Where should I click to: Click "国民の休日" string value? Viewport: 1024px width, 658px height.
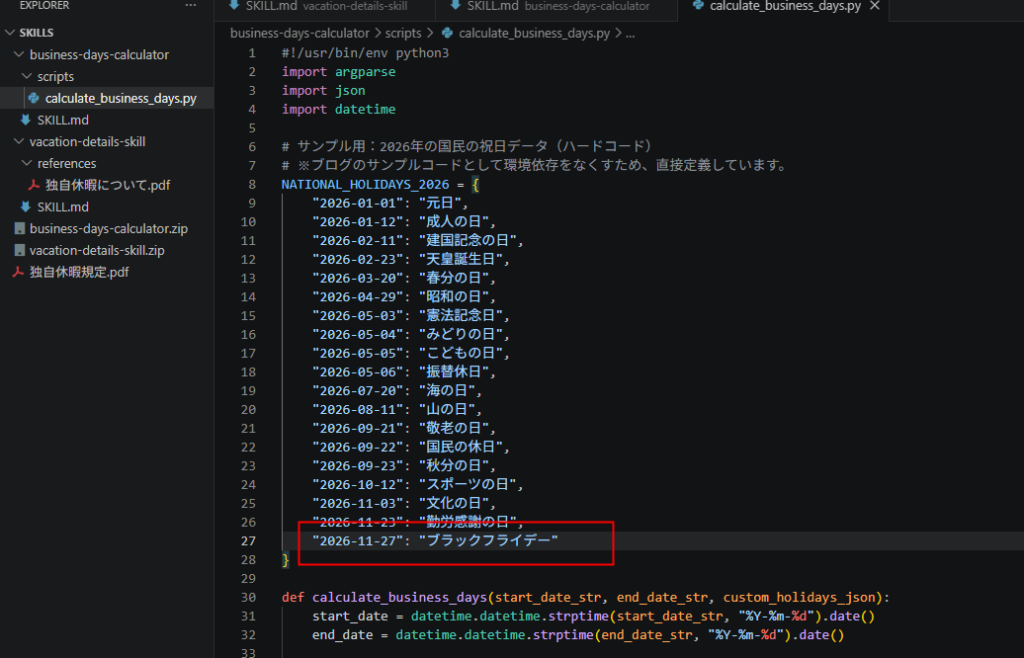[x=461, y=448]
